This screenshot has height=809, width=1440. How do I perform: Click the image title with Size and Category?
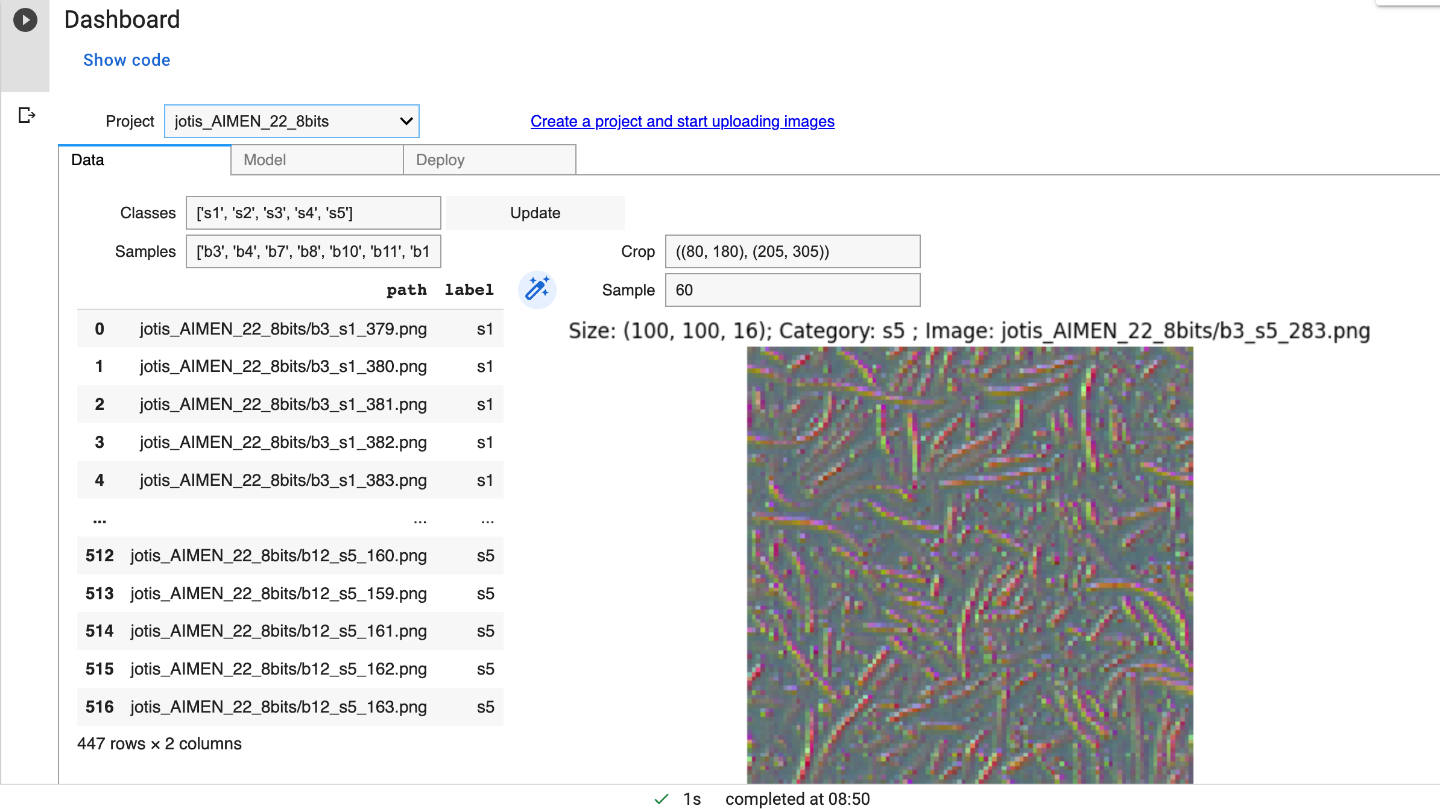(x=969, y=331)
